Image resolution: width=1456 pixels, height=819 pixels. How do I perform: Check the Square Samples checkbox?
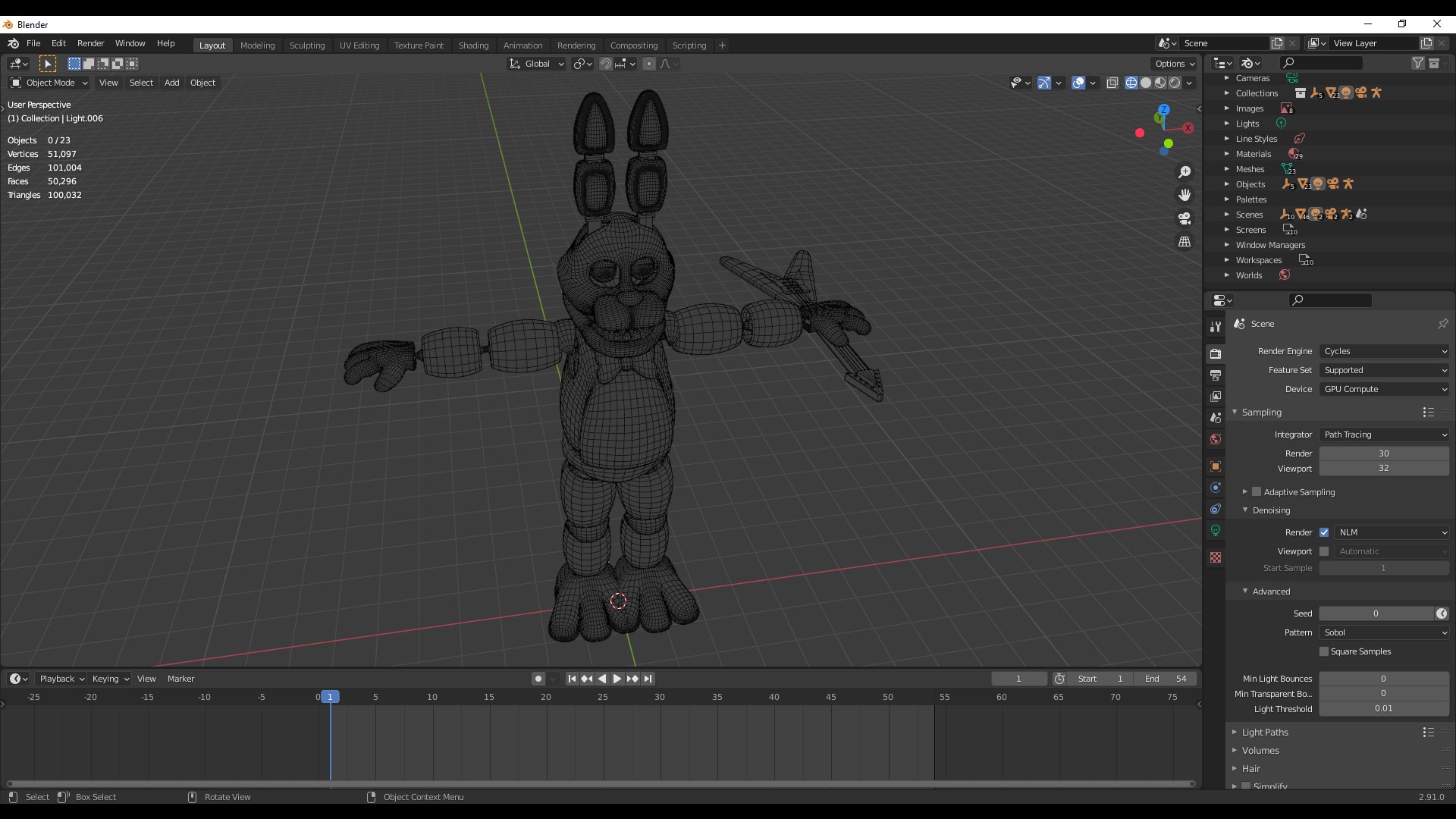click(x=1324, y=651)
